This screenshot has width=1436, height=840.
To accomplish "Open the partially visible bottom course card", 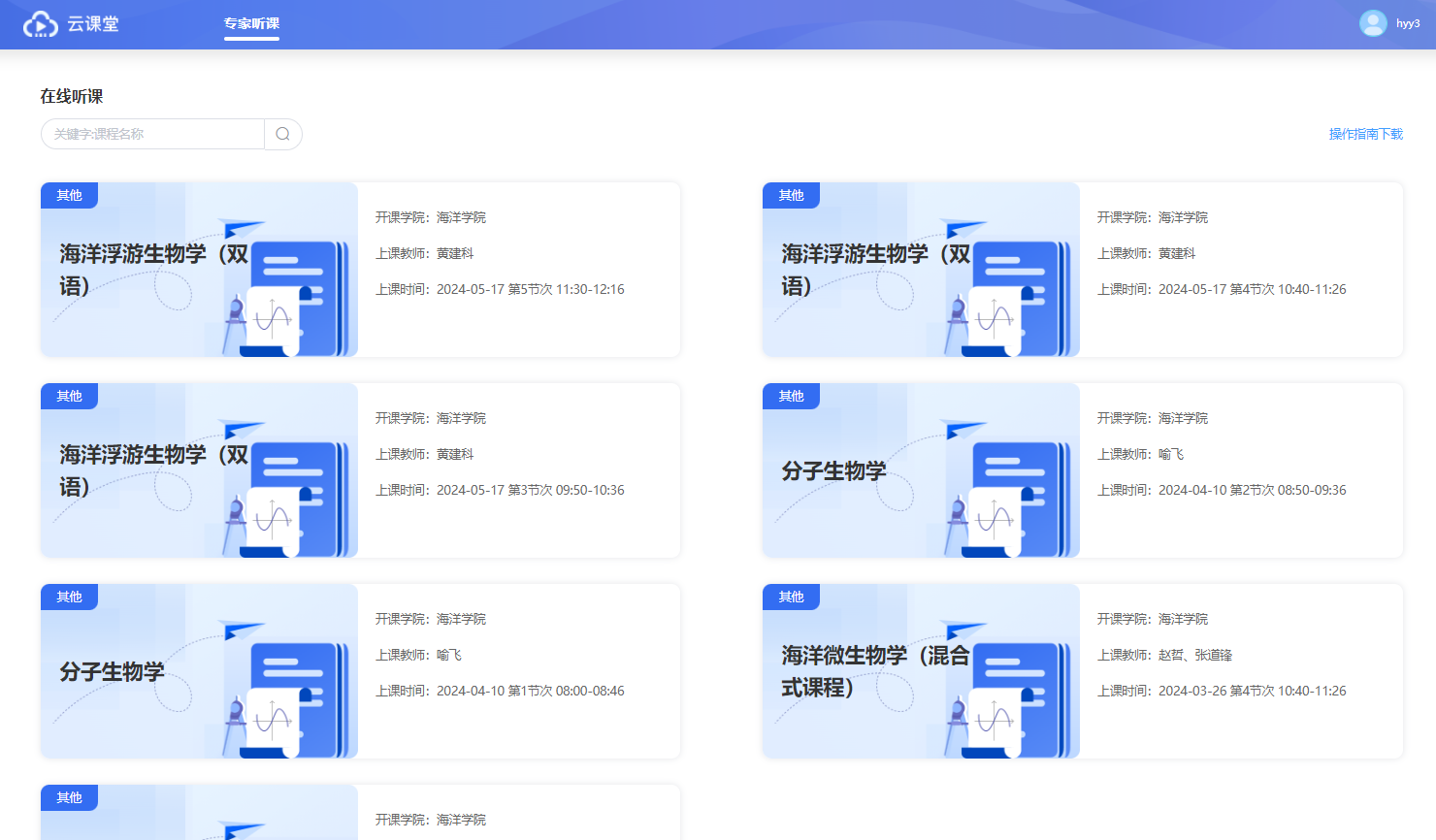I will click(x=360, y=815).
